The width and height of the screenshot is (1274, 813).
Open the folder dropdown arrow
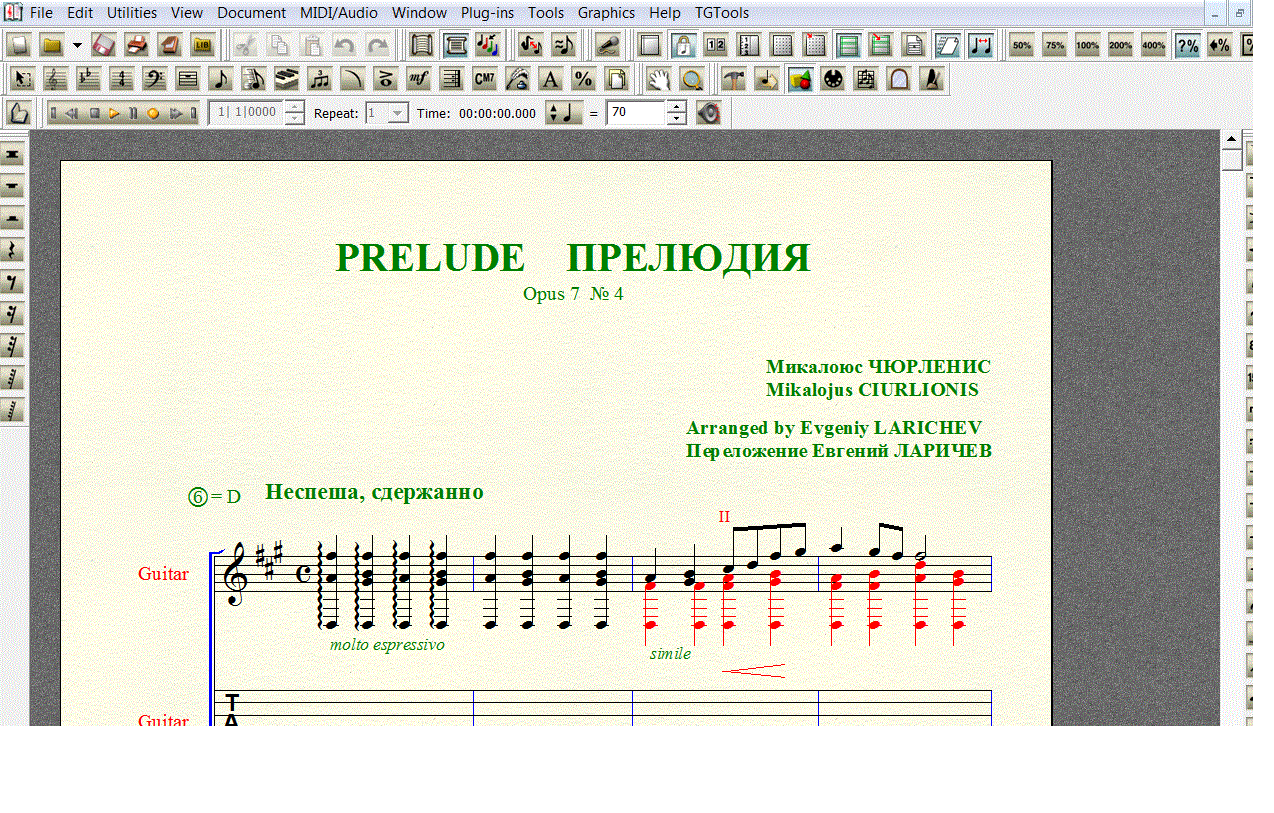pyautogui.click(x=77, y=45)
